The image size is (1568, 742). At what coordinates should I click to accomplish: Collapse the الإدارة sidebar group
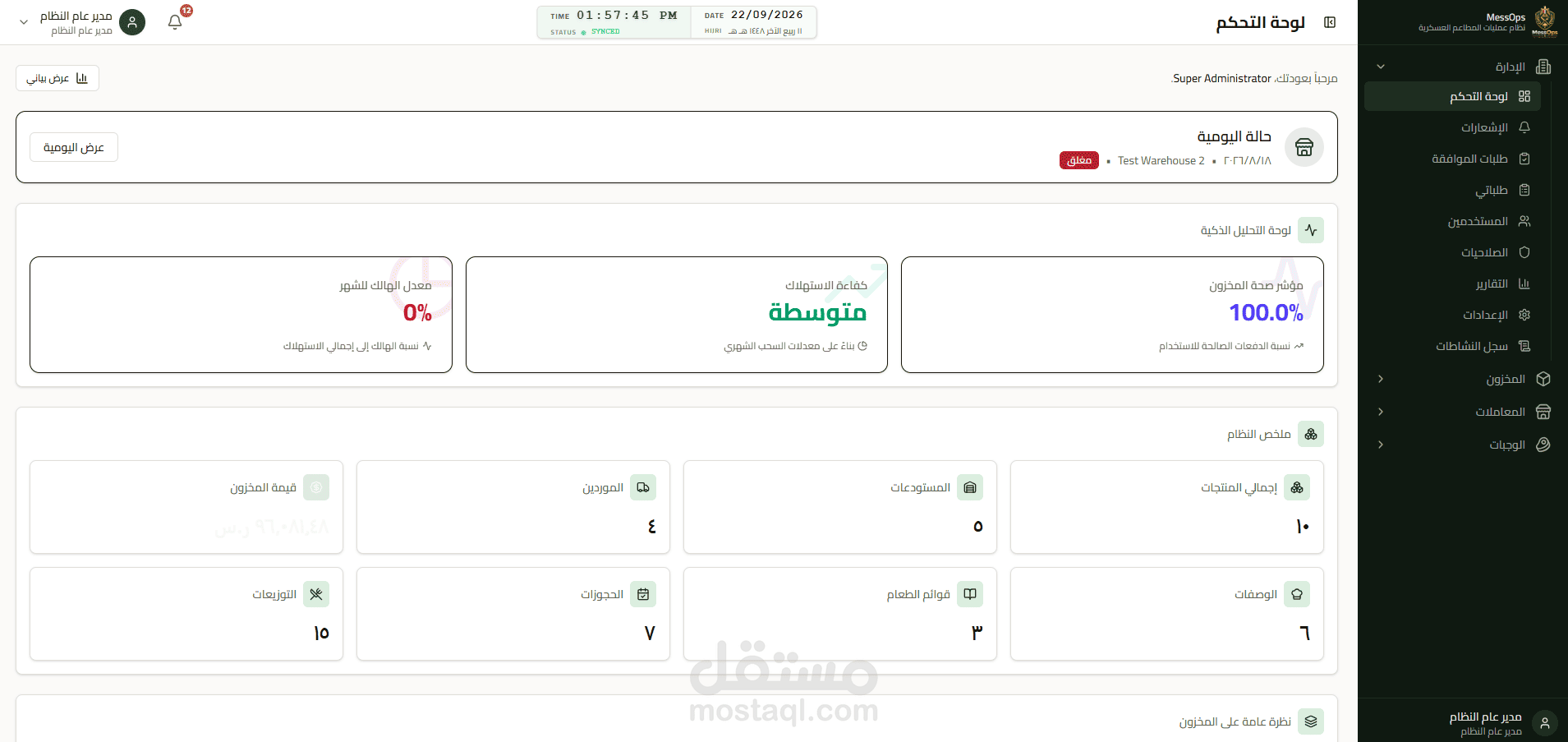coord(1463,67)
